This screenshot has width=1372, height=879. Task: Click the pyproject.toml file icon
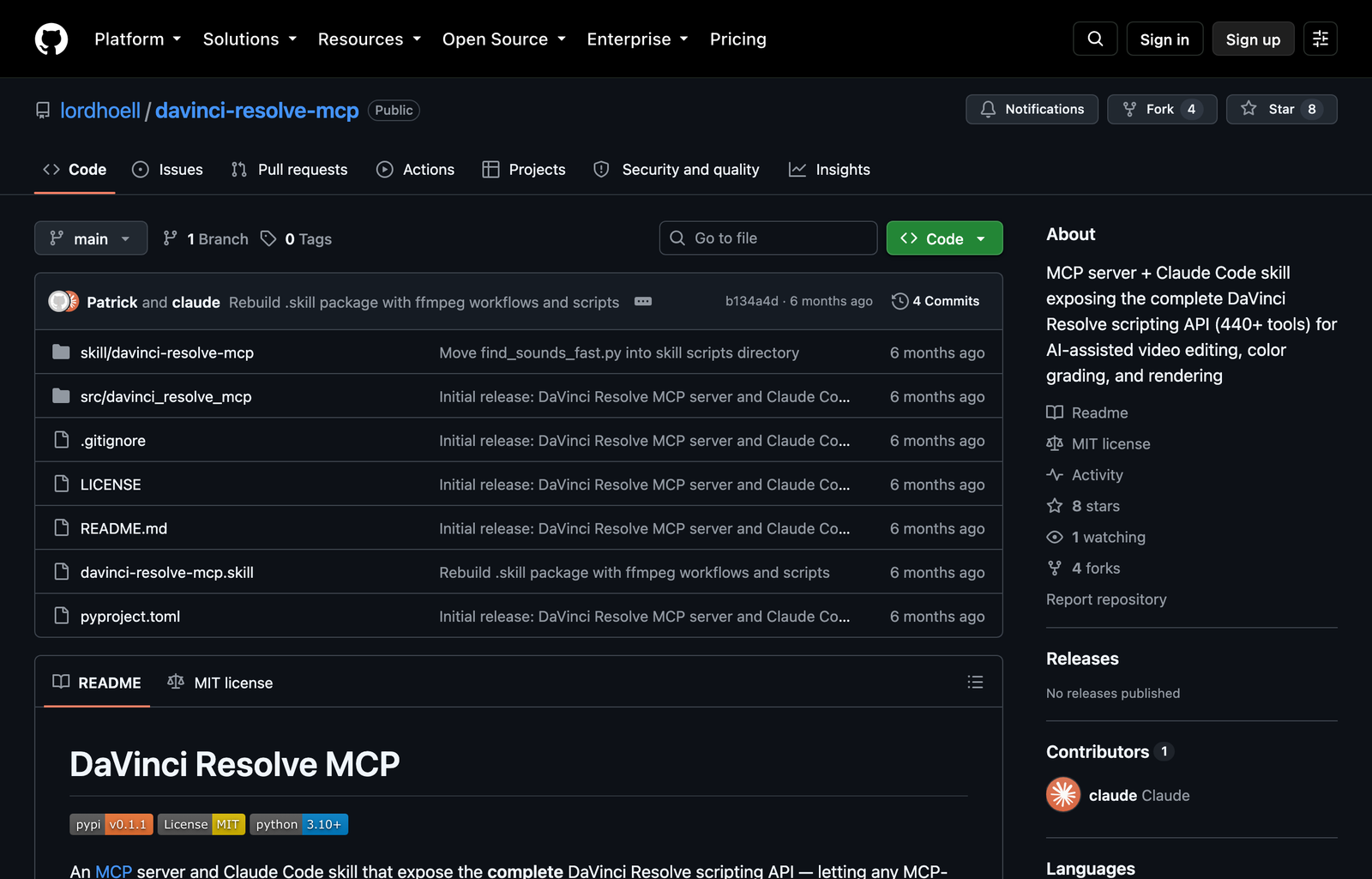coord(61,616)
